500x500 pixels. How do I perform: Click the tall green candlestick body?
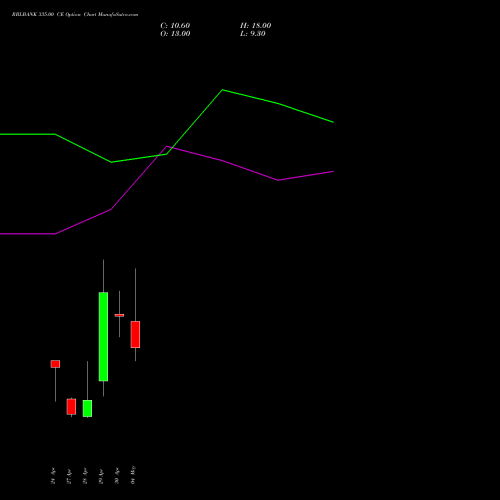point(103,336)
